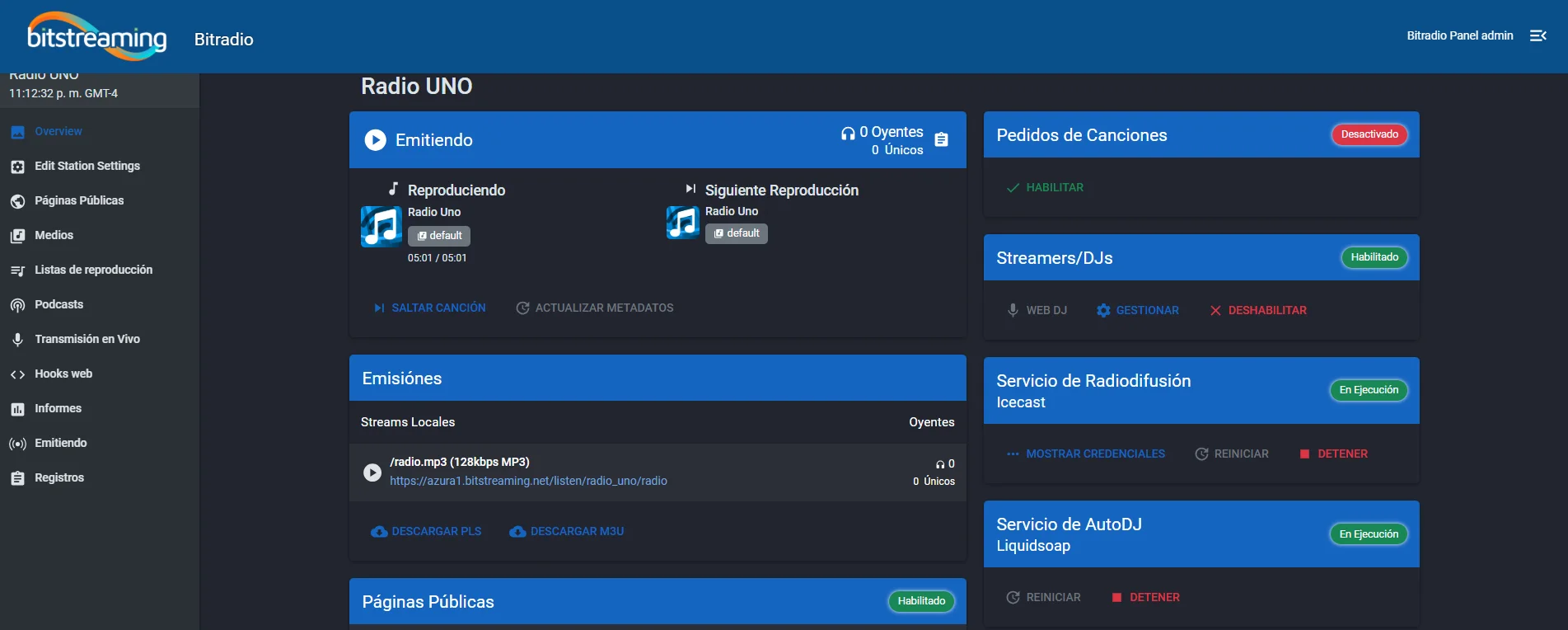Click the Reproduciendo album art thumbnail

381,227
